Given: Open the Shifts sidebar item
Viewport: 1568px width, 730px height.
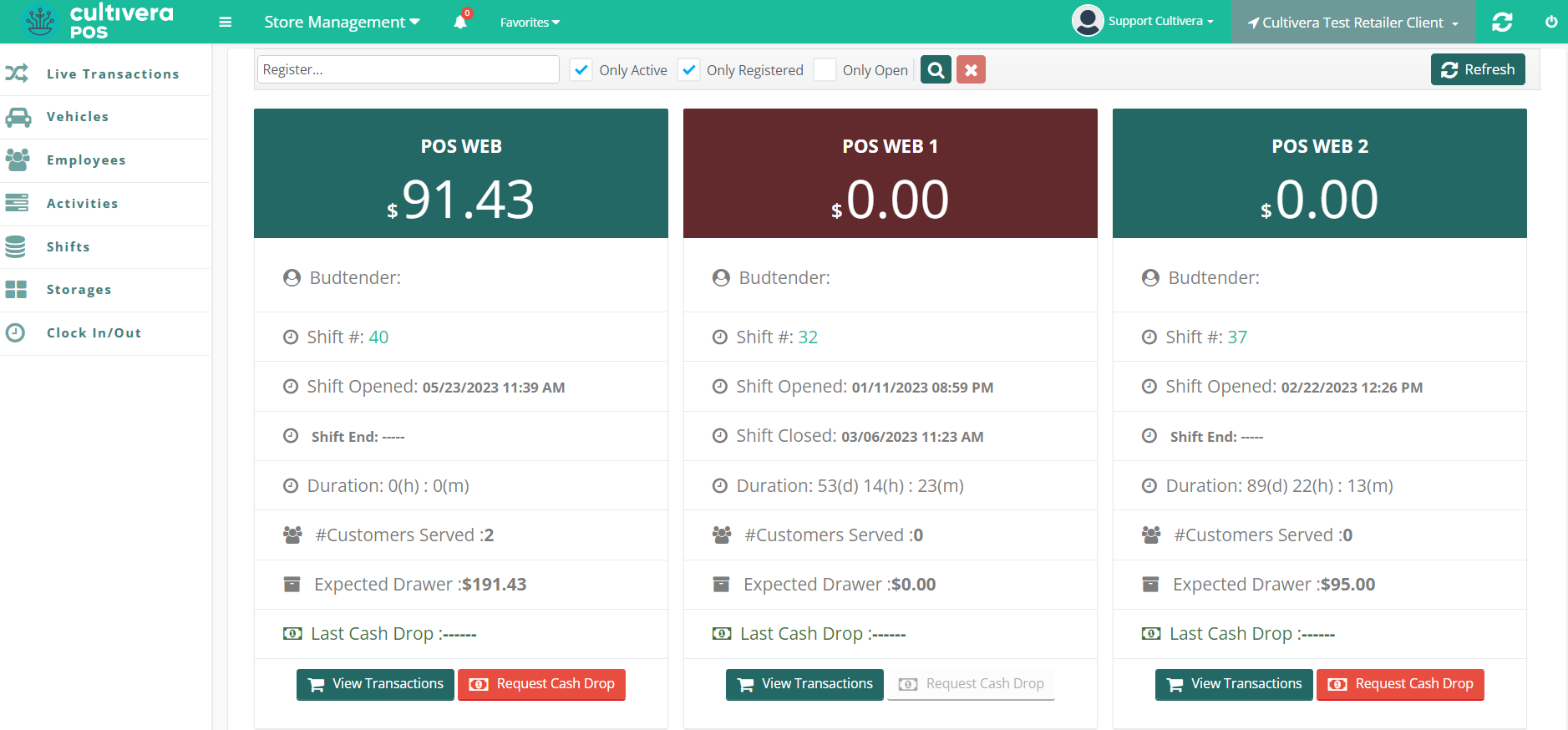Looking at the screenshot, I should point(69,246).
